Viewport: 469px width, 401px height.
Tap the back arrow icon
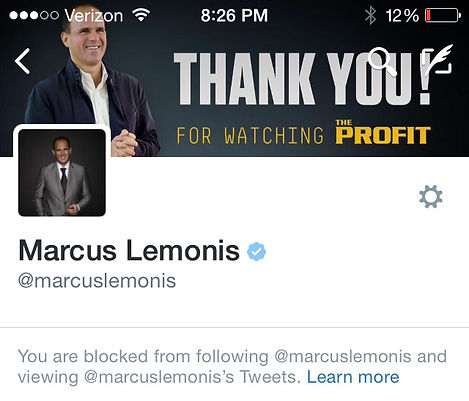click(23, 61)
